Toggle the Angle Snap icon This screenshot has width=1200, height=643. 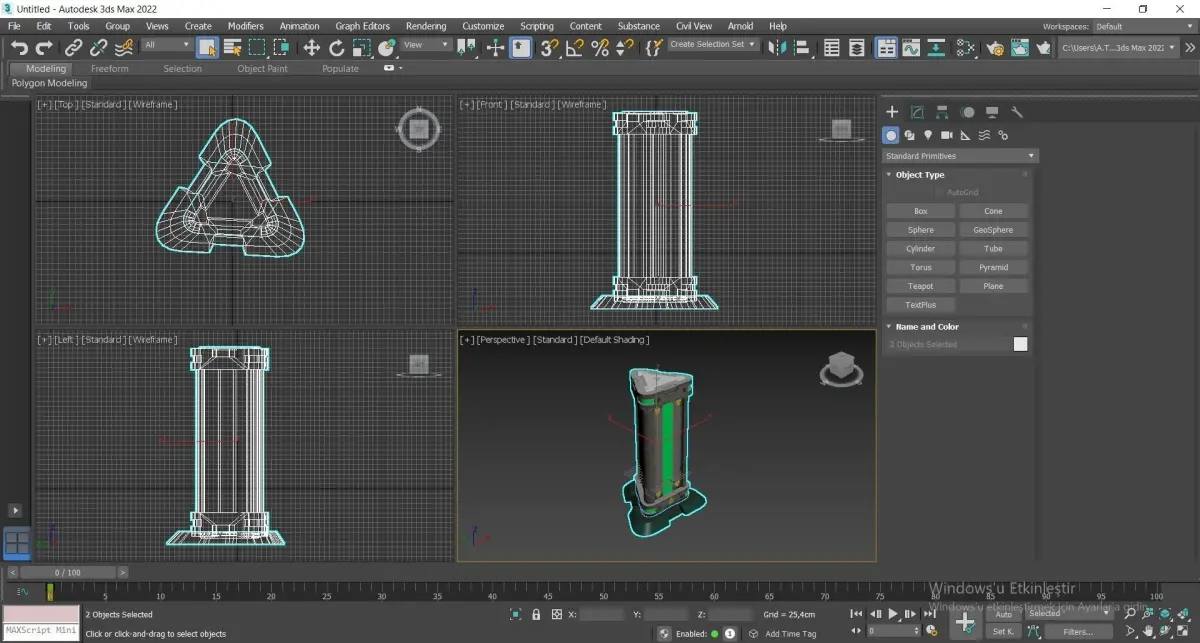coord(574,47)
